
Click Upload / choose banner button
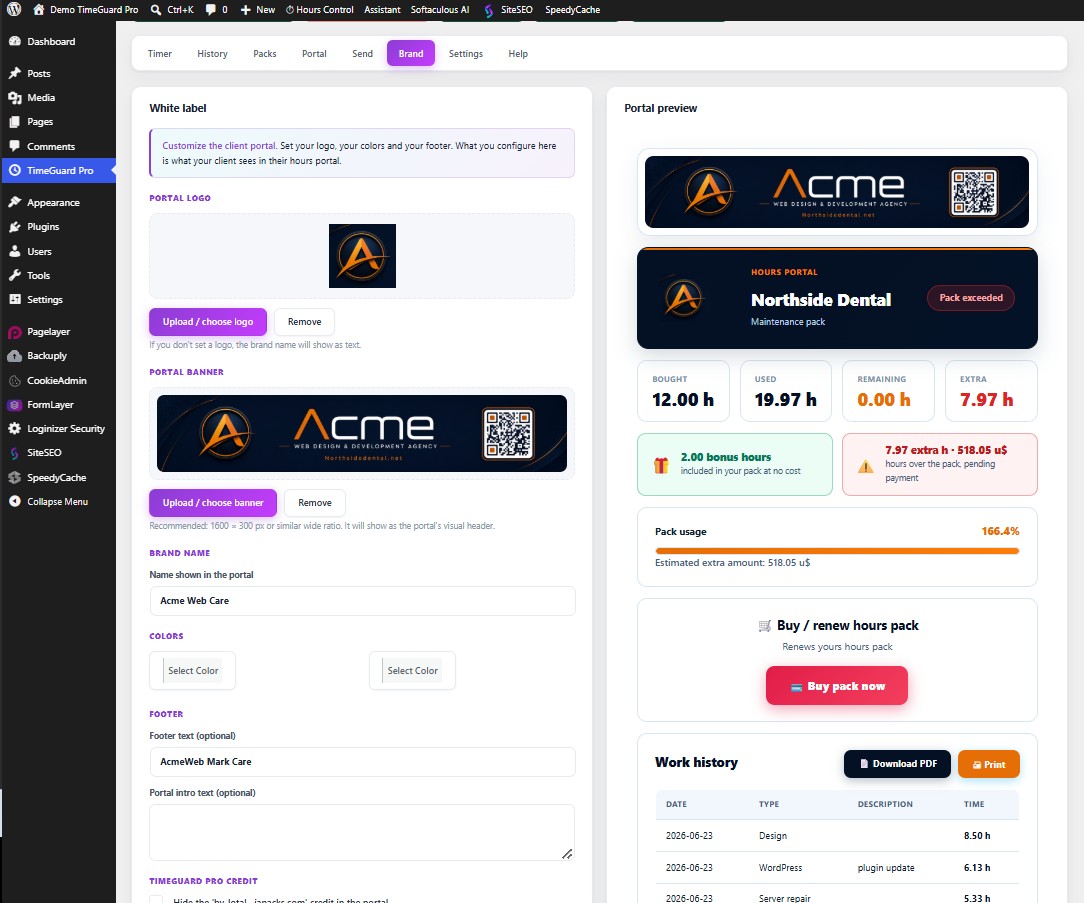[x=213, y=503]
